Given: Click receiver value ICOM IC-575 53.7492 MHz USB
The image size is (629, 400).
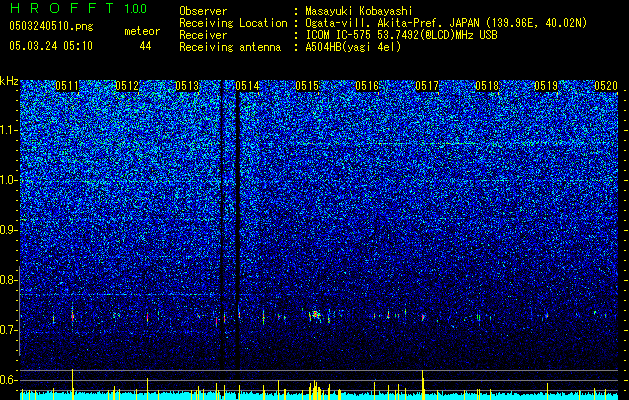Looking at the screenshot, I should (401, 35).
